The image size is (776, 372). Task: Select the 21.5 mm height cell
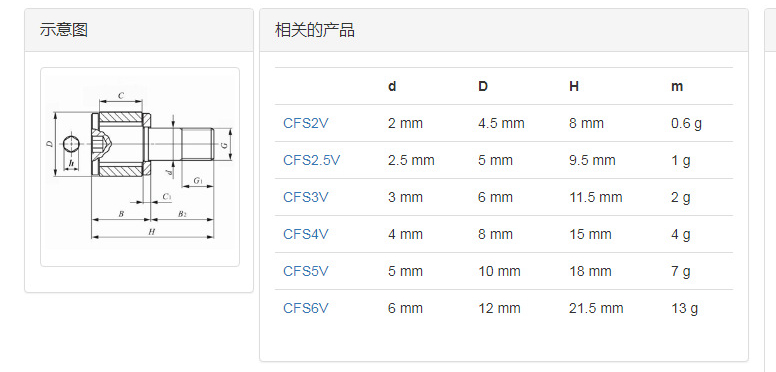[x=596, y=308]
